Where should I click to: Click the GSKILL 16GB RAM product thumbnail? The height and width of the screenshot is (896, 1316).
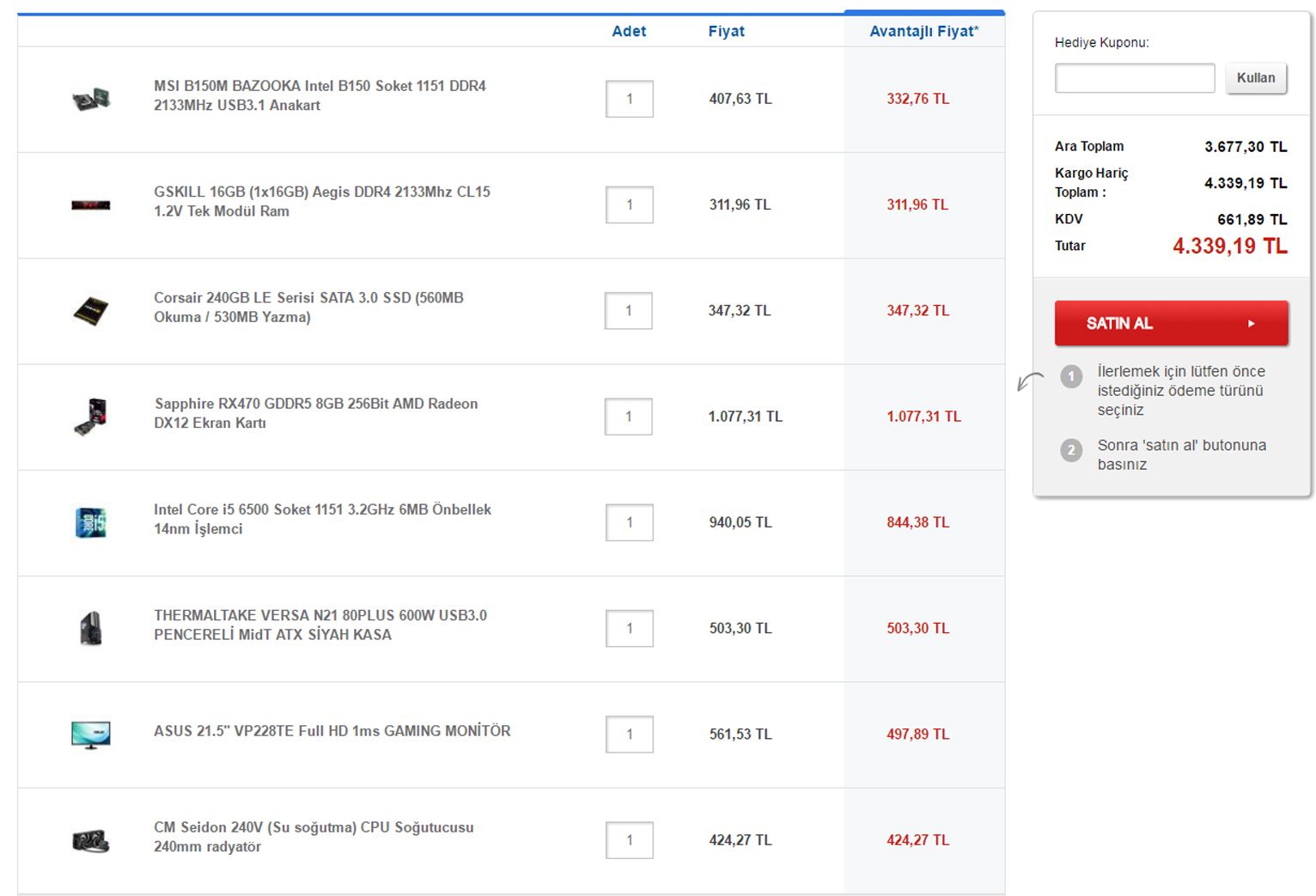tap(91, 204)
